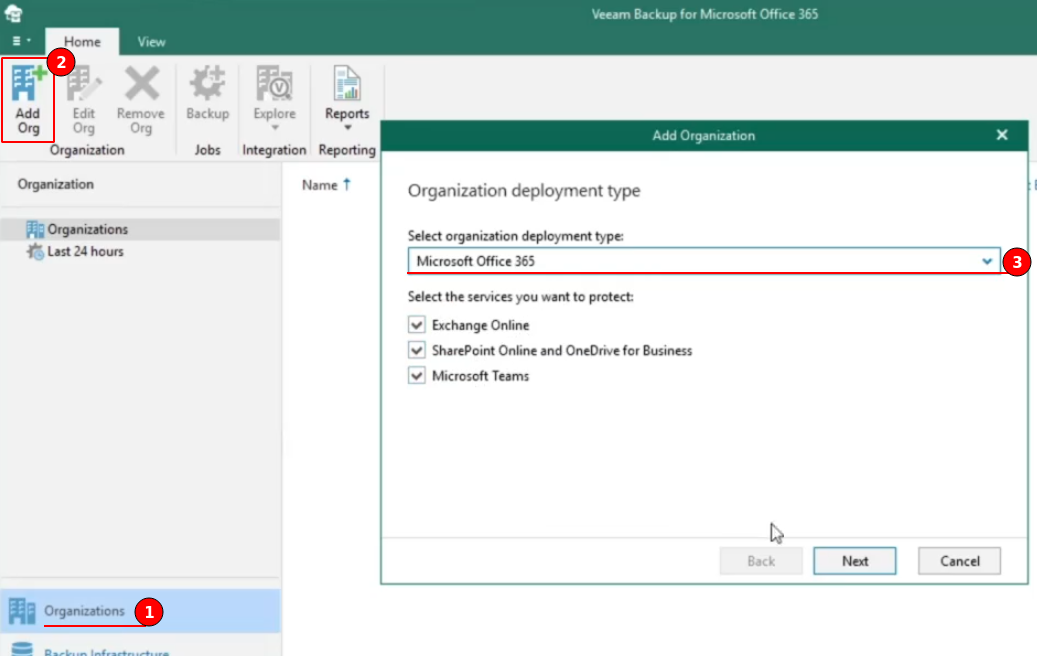Expand the Explore dropdown arrow

(275, 128)
